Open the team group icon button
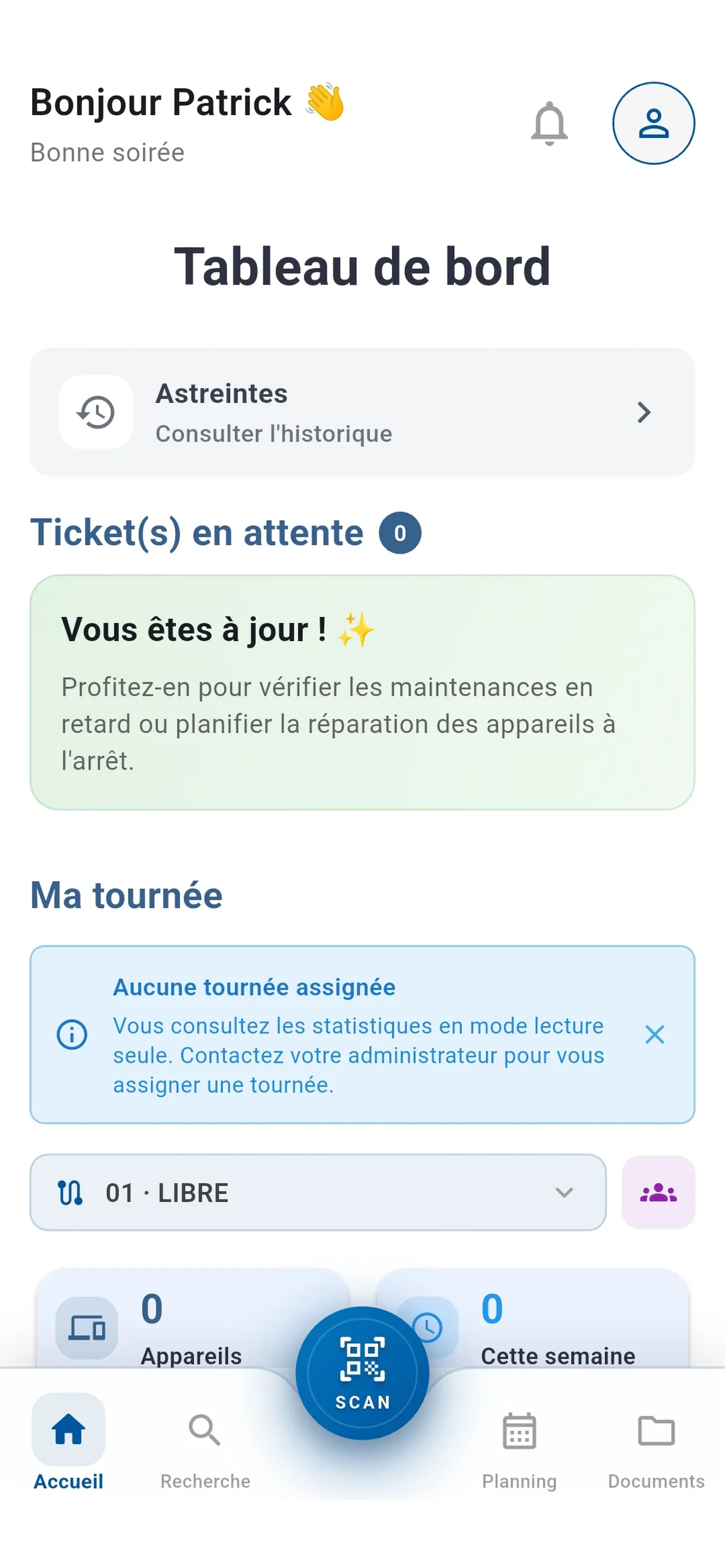The height and width of the screenshot is (1568, 725). tap(657, 1193)
